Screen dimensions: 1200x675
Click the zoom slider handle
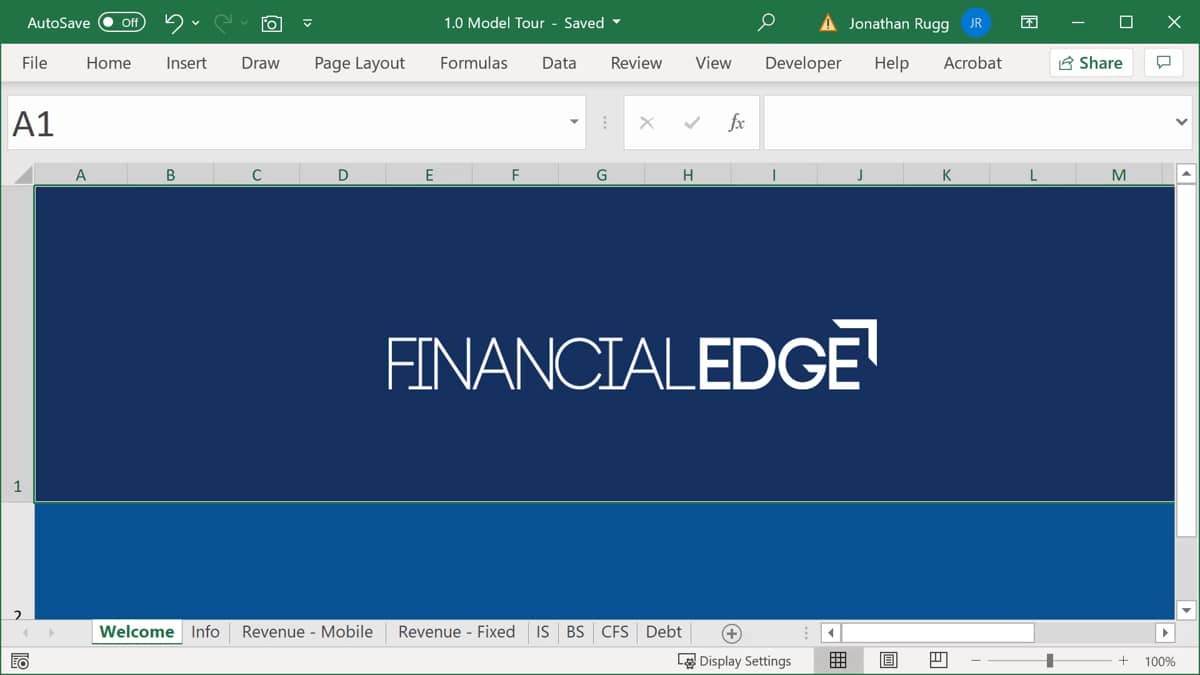[1049, 661]
